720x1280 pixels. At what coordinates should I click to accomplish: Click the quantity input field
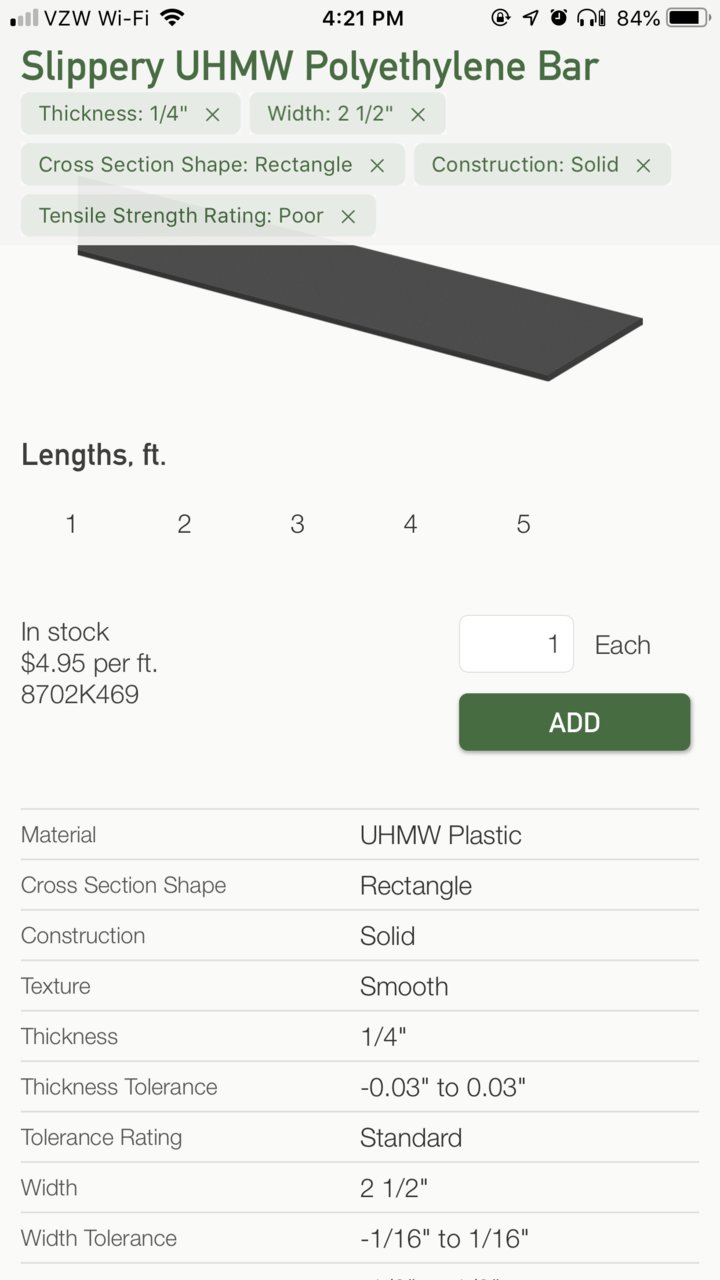tap(516, 644)
